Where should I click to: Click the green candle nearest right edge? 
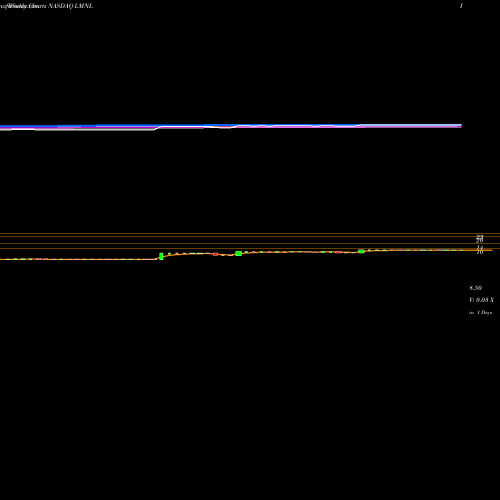pos(361,251)
